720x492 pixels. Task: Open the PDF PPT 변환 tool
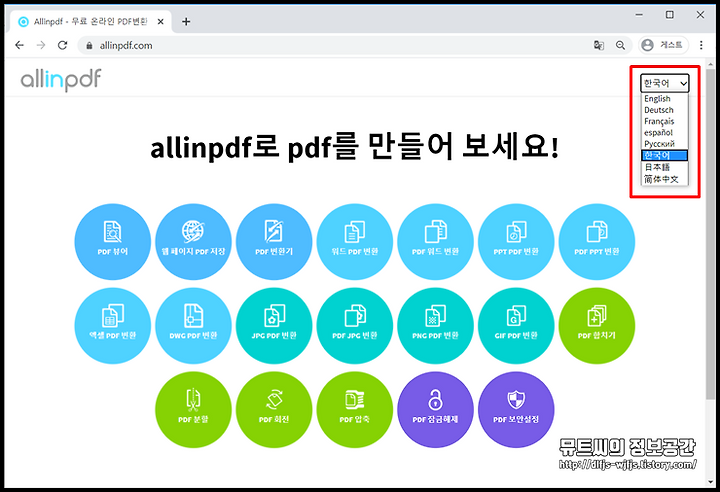(x=597, y=242)
